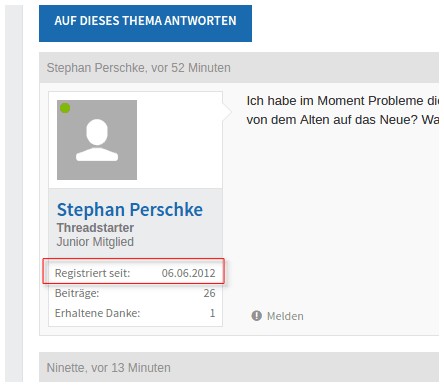Click the received thanks value '1'

[x=212, y=313]
